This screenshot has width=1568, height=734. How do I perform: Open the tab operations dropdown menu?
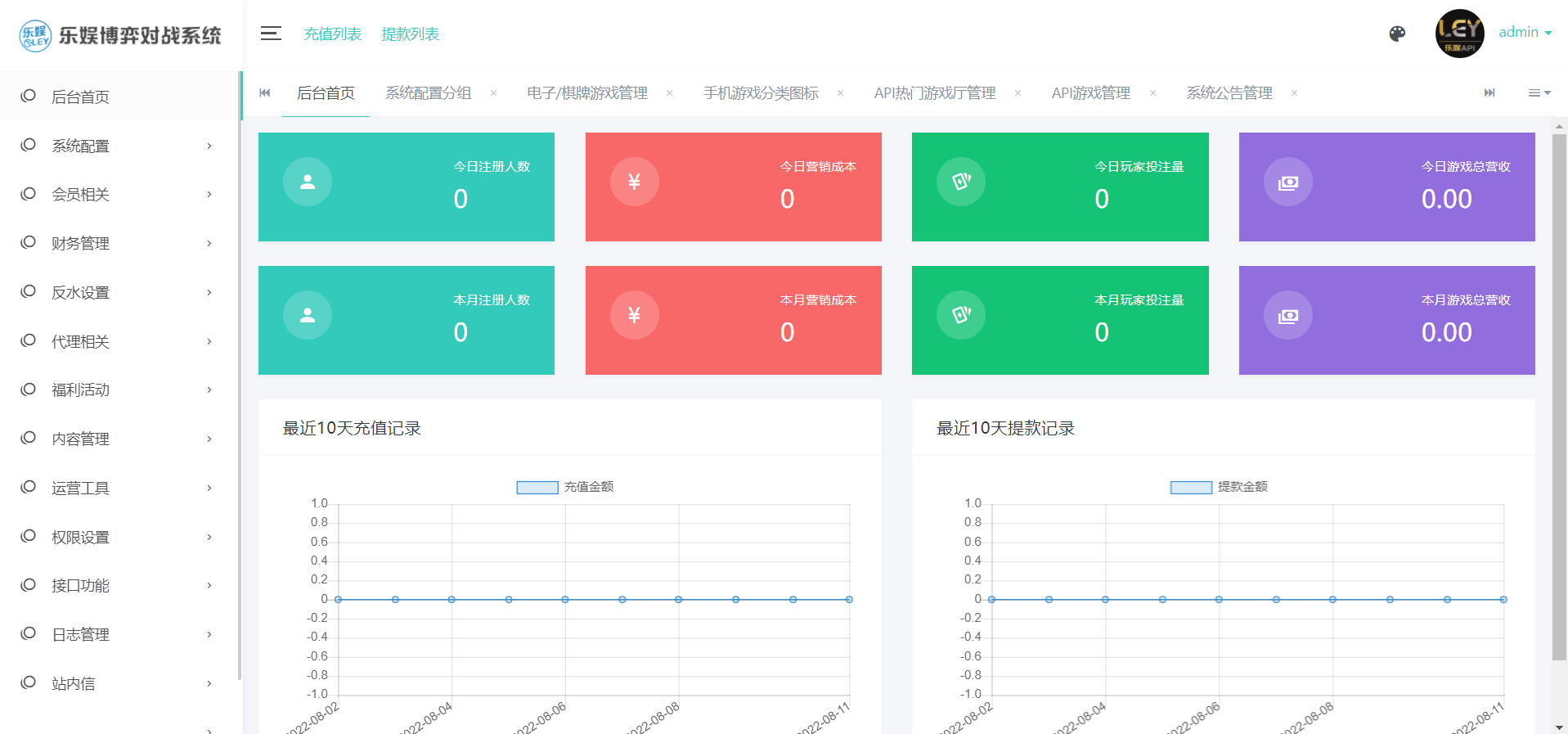click(1539, 93)
